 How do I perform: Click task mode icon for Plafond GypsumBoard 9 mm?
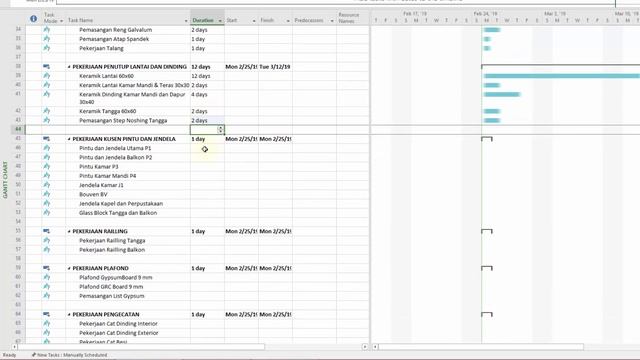click(x=47, y=277)
